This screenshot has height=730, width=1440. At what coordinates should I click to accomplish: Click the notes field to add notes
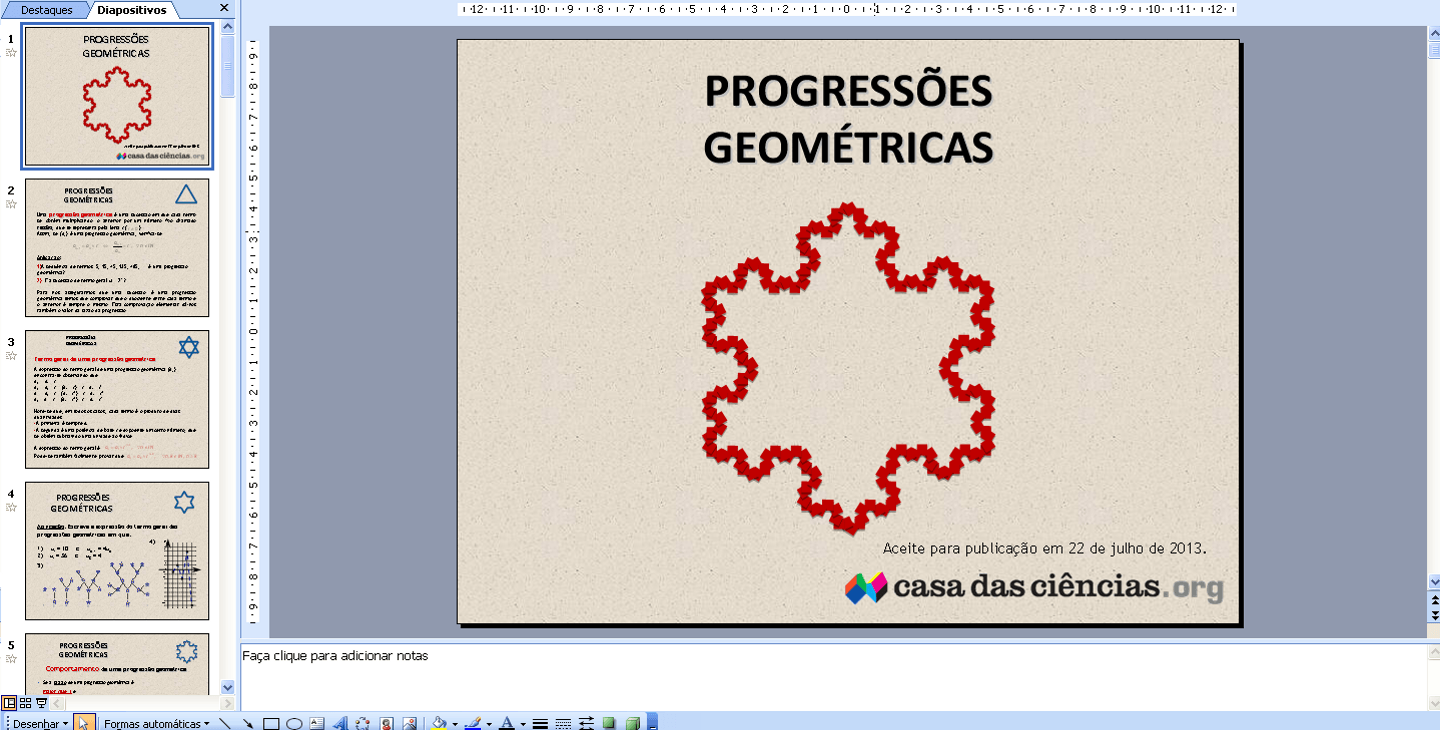(x=833, y=676)
